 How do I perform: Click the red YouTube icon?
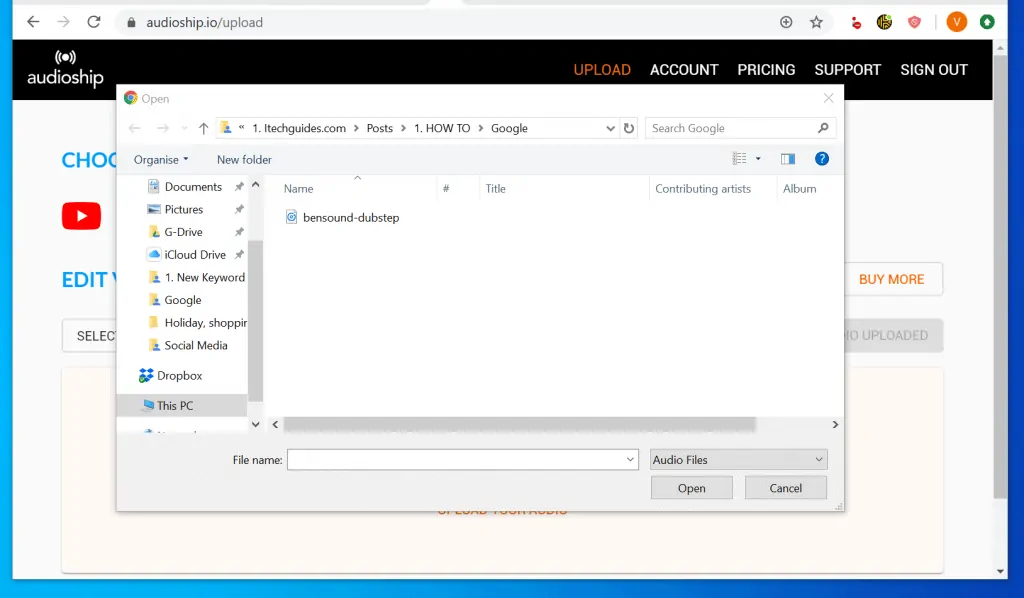click(x=82, y=216)
